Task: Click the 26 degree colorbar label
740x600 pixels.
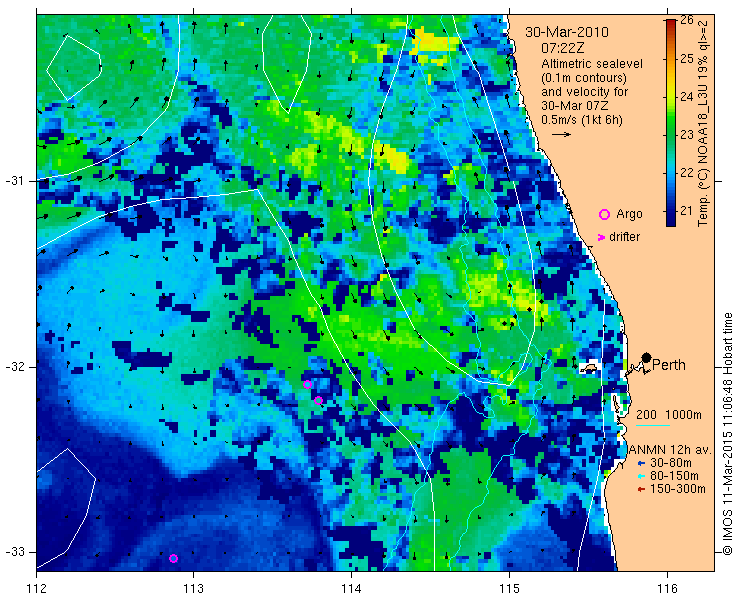Action: (x=687, y=20)
